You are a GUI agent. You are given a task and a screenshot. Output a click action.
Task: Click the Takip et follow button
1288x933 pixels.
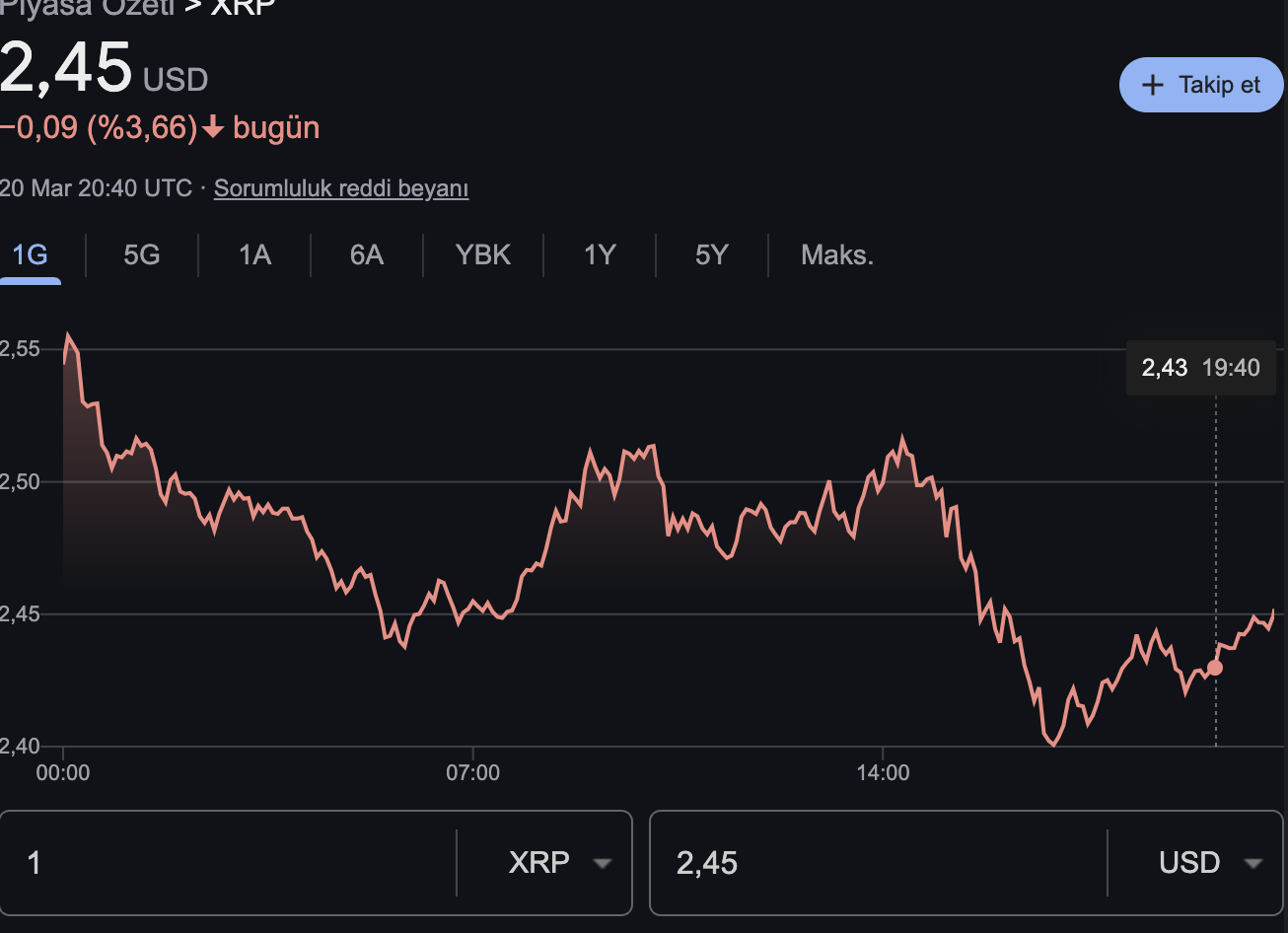(x=1201, y=85)
